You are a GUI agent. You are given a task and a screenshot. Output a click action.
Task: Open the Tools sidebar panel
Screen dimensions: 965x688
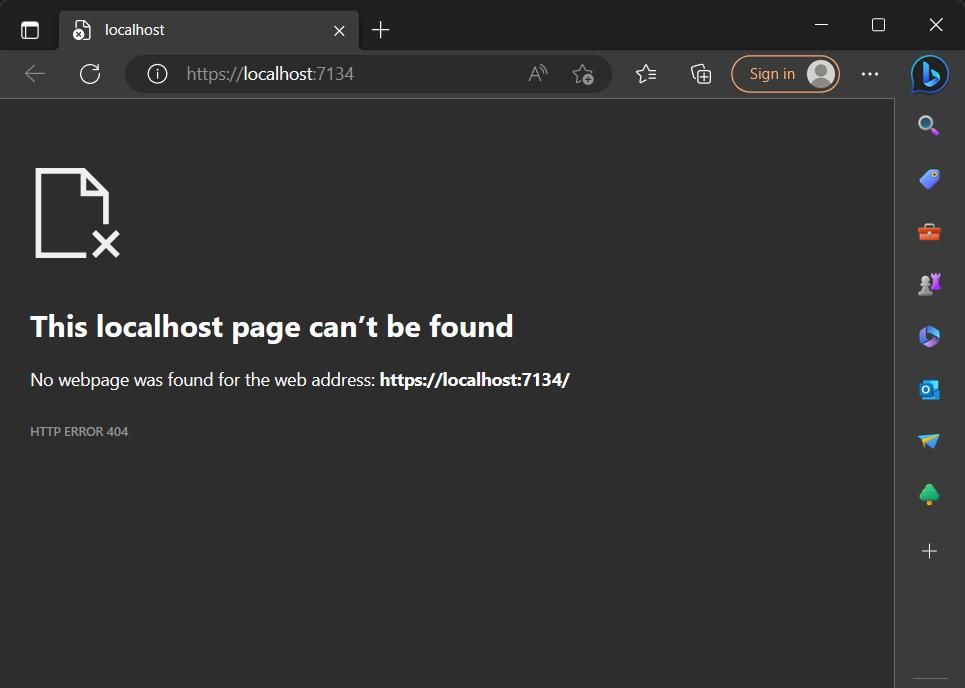pos(928,231)
